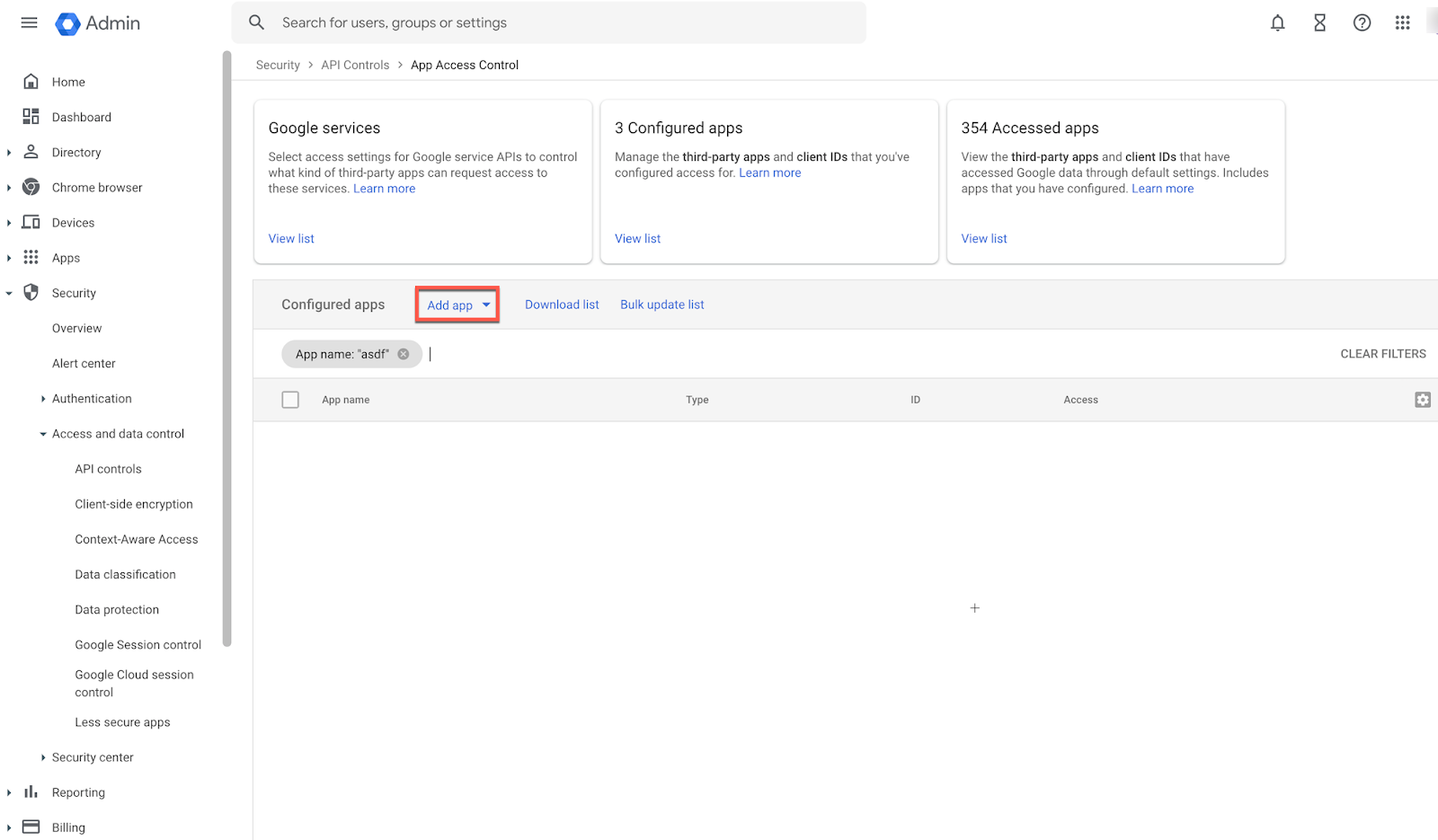1438x840 pixels.
Task: Open notifications via the bell icon
Action: [1277, 22]
